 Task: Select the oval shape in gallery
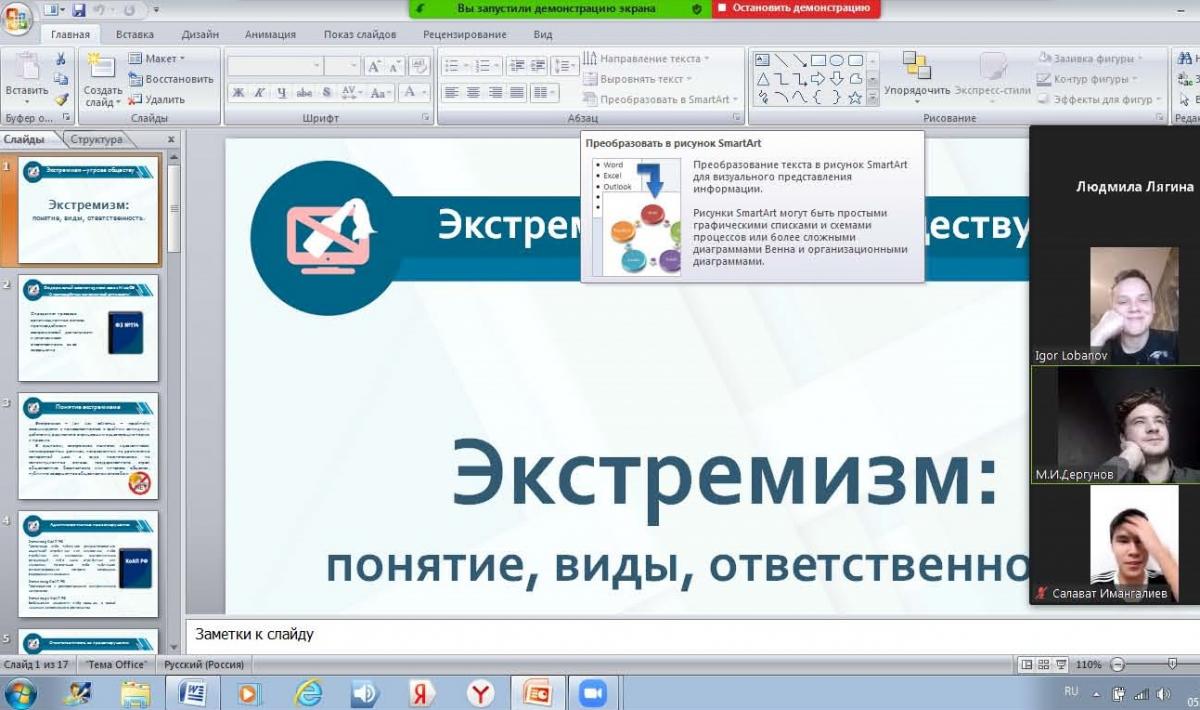(x=838, y=60)
